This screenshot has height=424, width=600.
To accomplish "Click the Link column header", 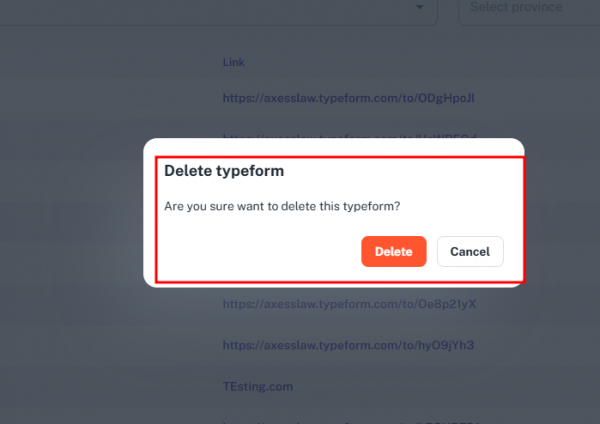I will [x=234, y=62].
